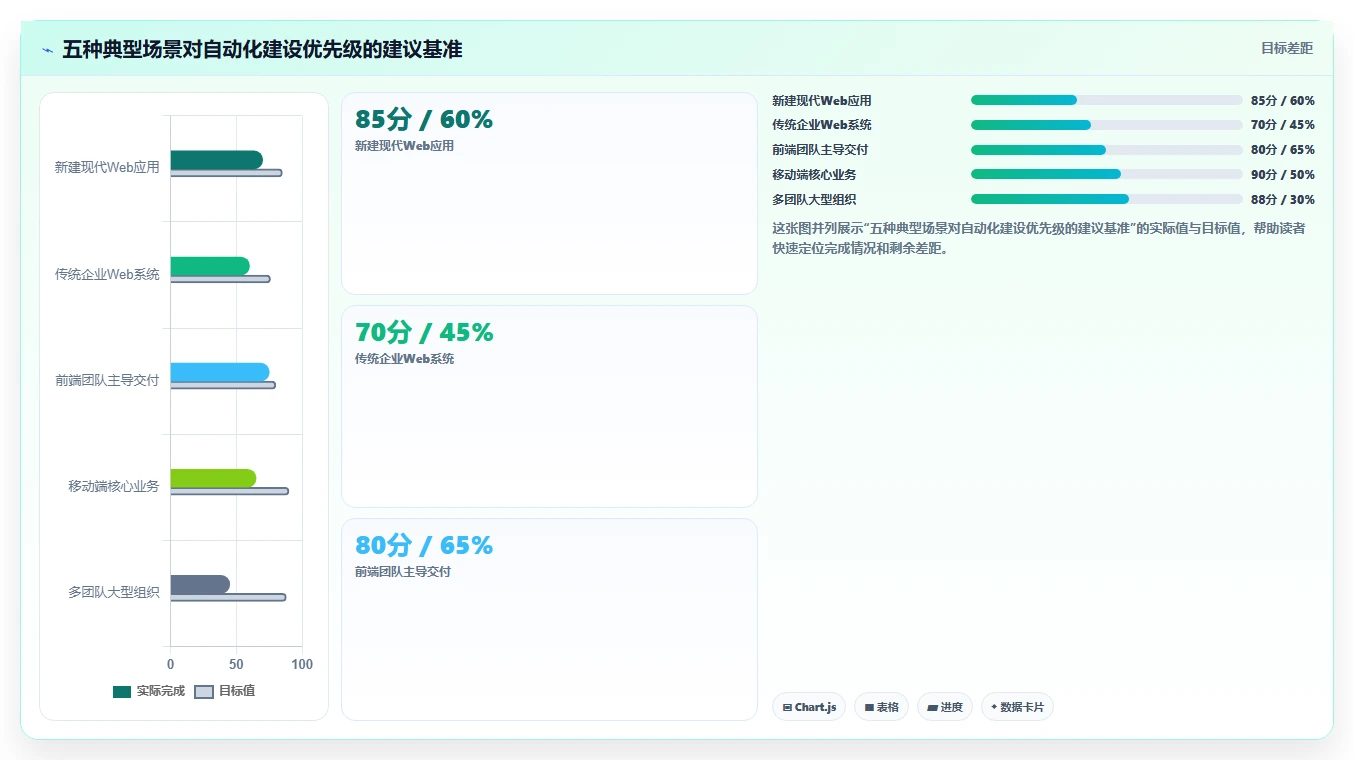Open the 85分 / 60% data card
1354x760 pixels.
click(x=549, y=194)
